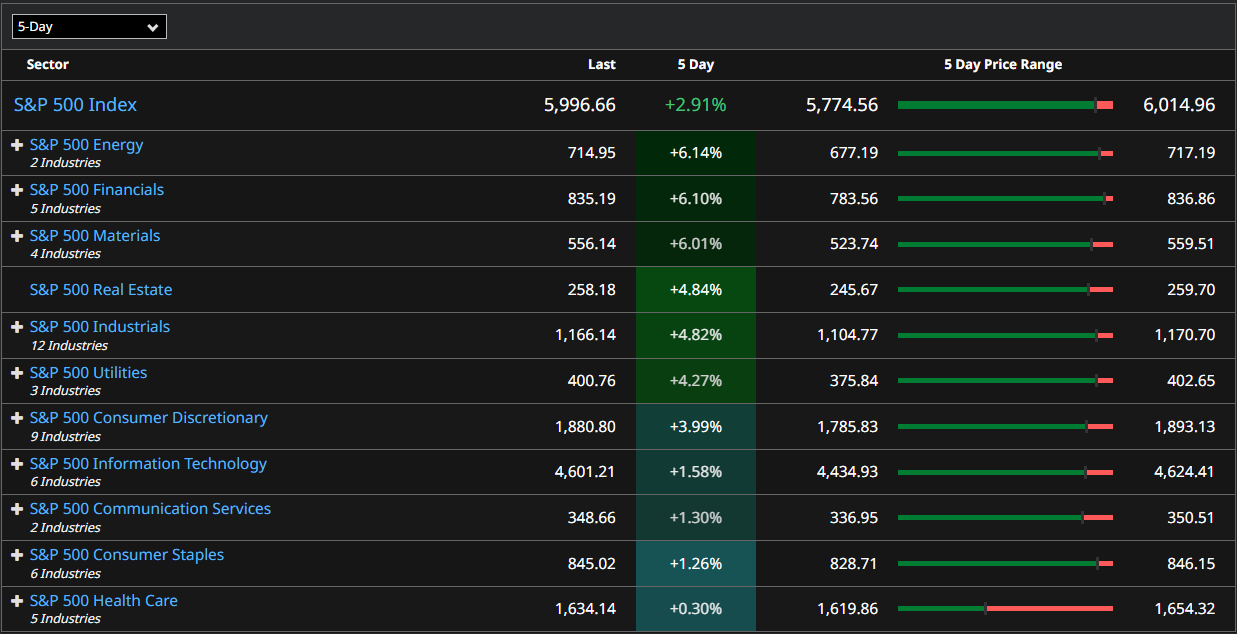
Task: Open the S&P 500 Industrials link
Action: [100, 327]
